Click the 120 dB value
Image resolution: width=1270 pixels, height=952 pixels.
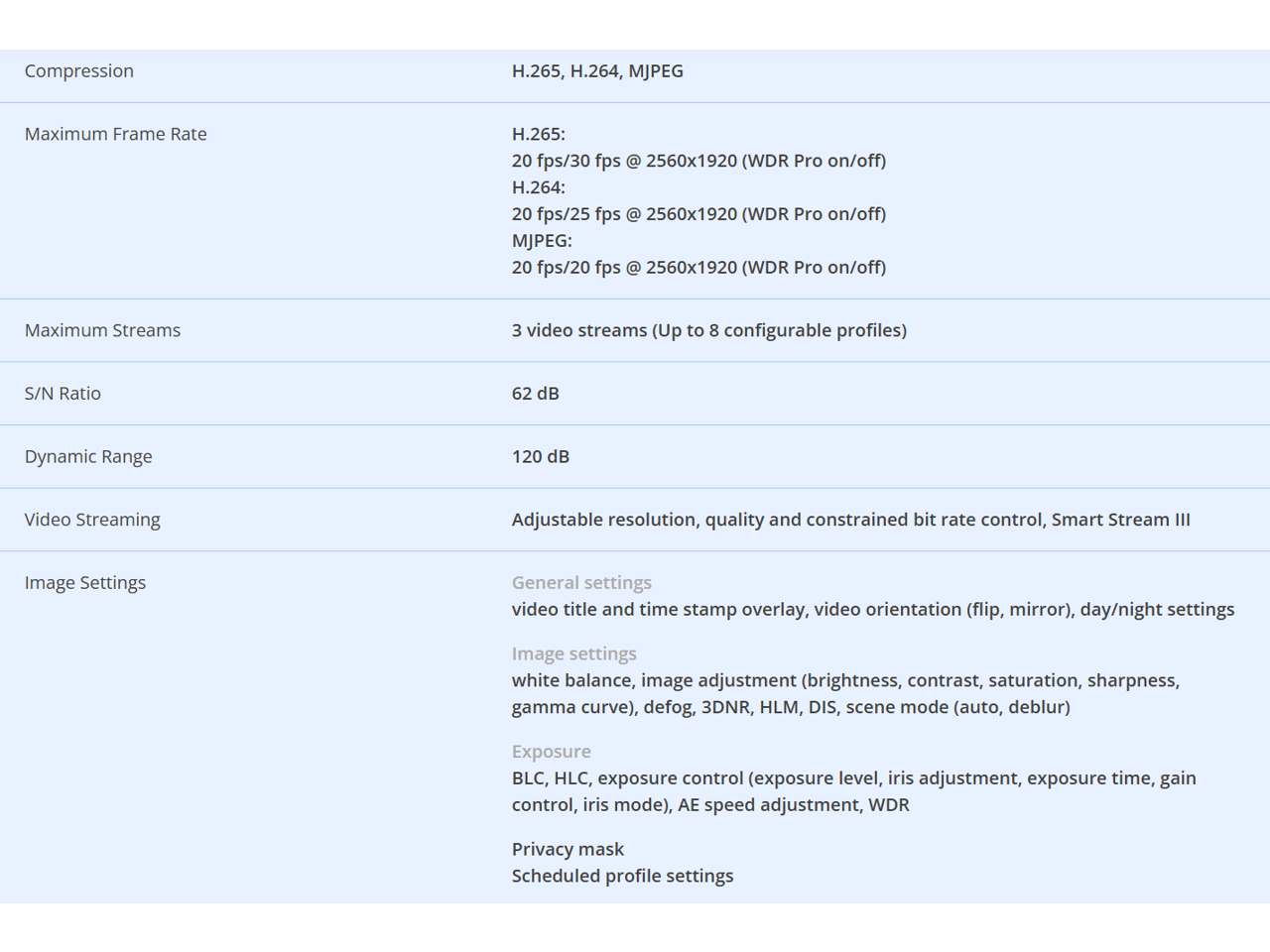point(541,457)
